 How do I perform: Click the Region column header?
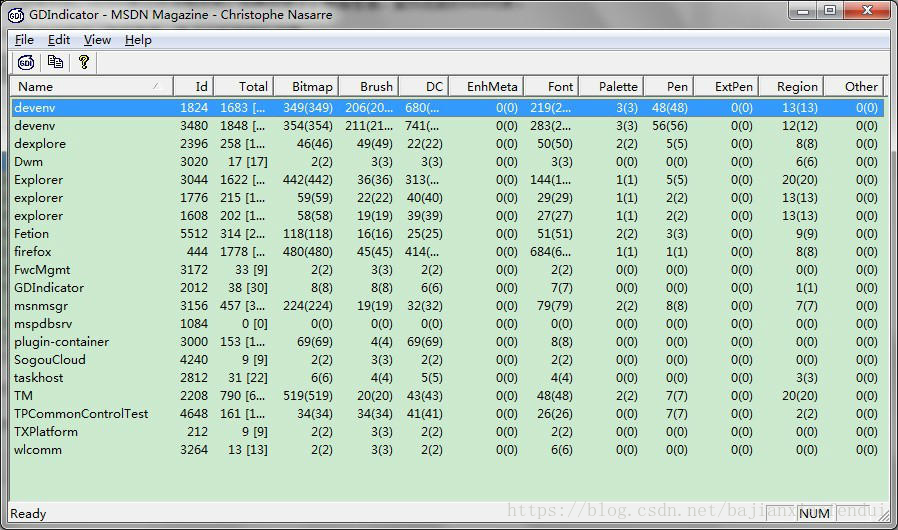(791, 87)
